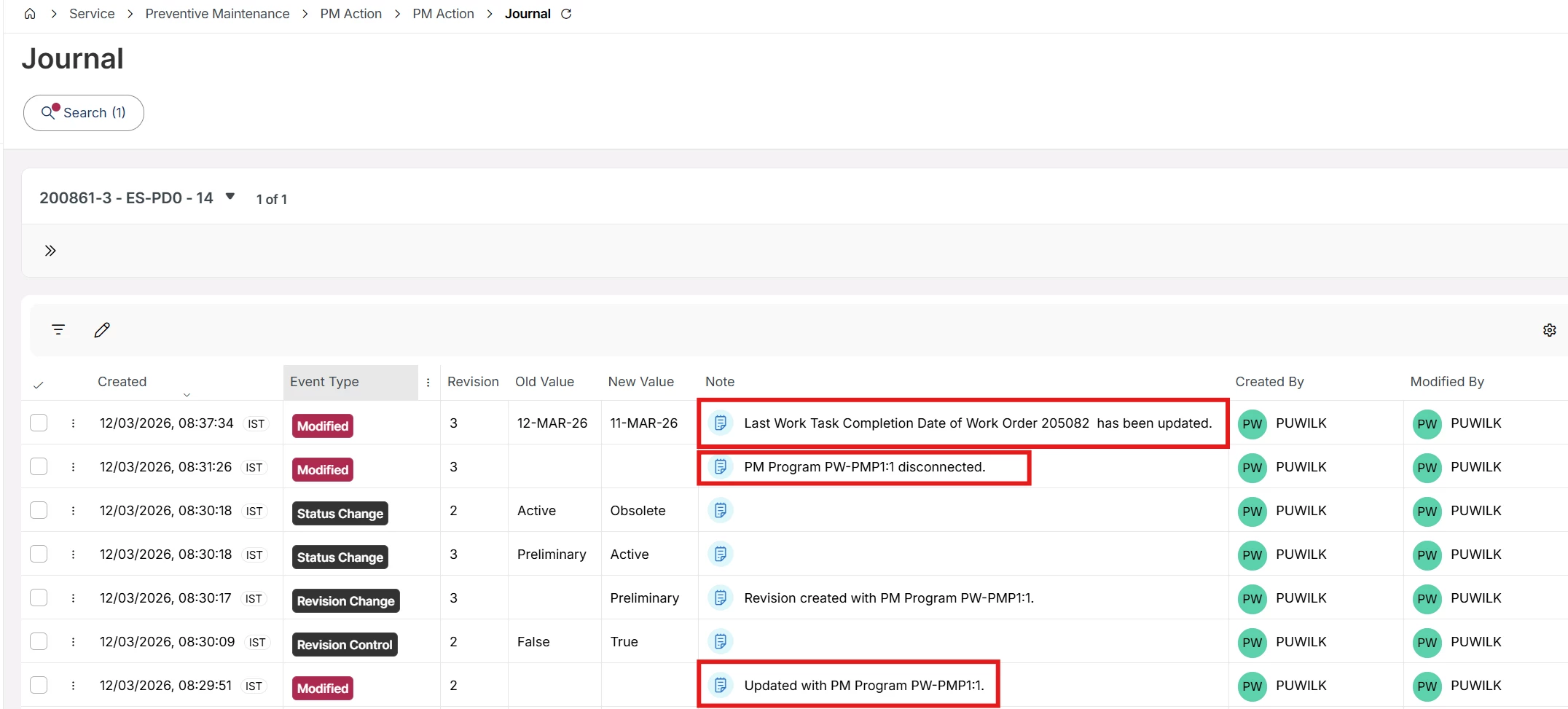Click note 'Revision created with PM Program PW-PMP1:1.'
Viewport: 1568px width, 709px height.
tap(889, 598)
